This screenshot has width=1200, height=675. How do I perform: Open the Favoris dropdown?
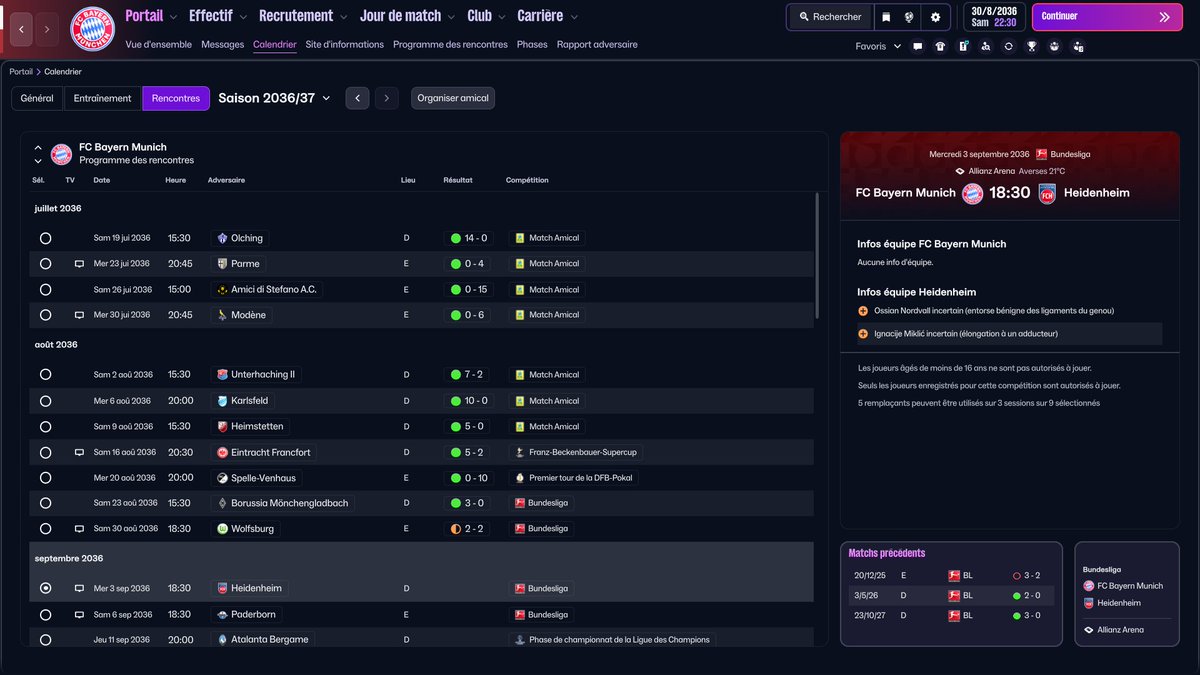click(x=878, y=46)
